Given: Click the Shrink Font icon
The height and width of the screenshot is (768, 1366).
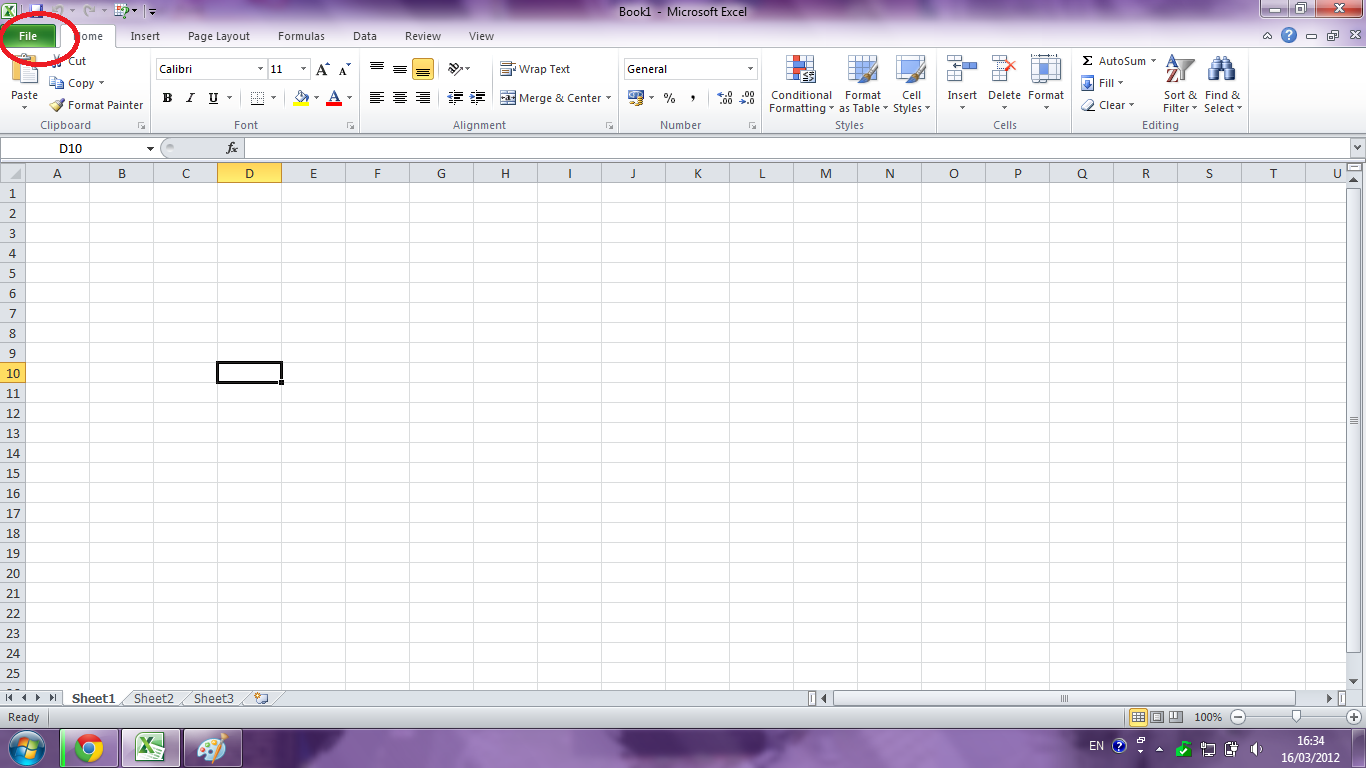Looking at the screenshot, I should pyautogui.click(x=344, y=69).
